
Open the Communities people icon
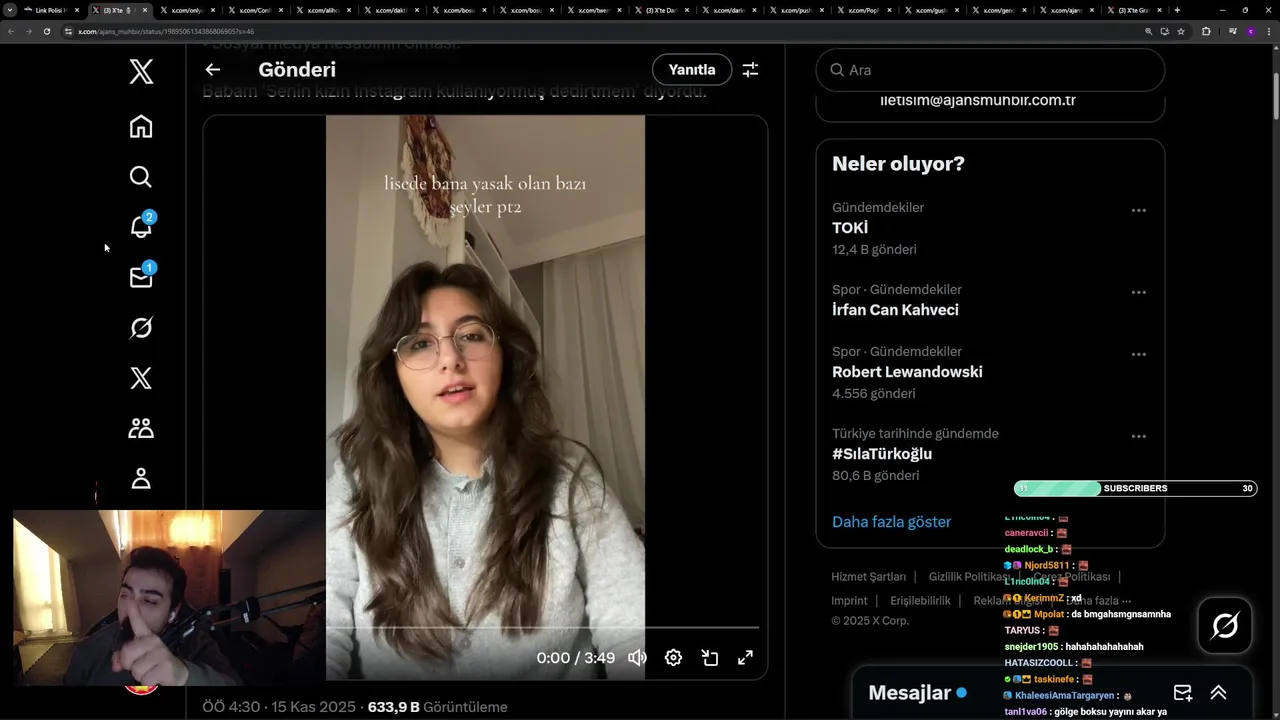point(141,428)
